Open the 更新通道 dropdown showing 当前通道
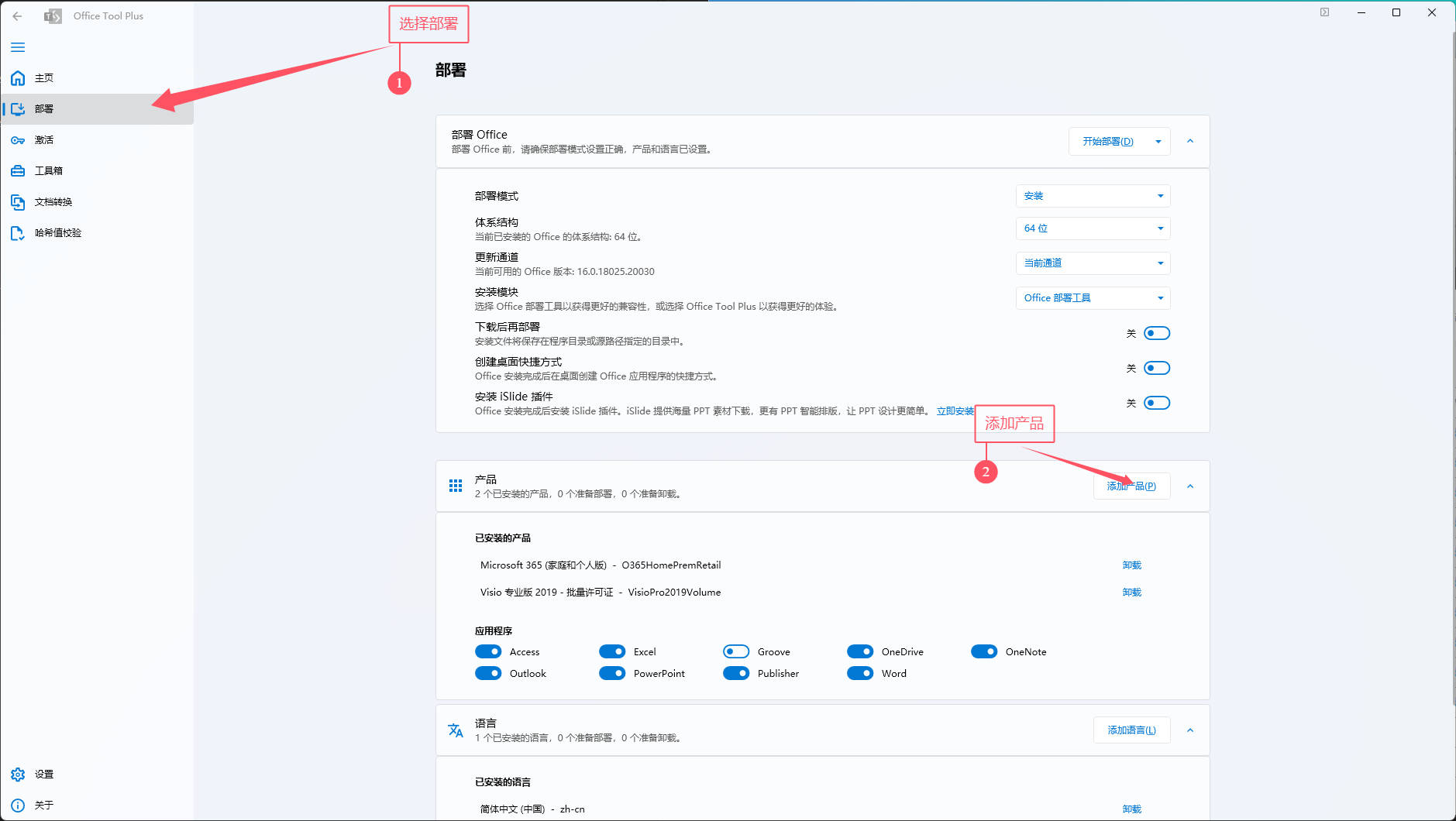 coord(1093,263)
